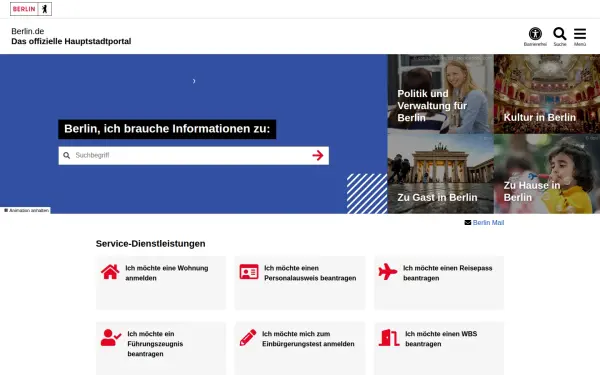Open 'Ich möchte eine Wohnung anmelden' link
The image size is (600, 375).
click(167, 273)
